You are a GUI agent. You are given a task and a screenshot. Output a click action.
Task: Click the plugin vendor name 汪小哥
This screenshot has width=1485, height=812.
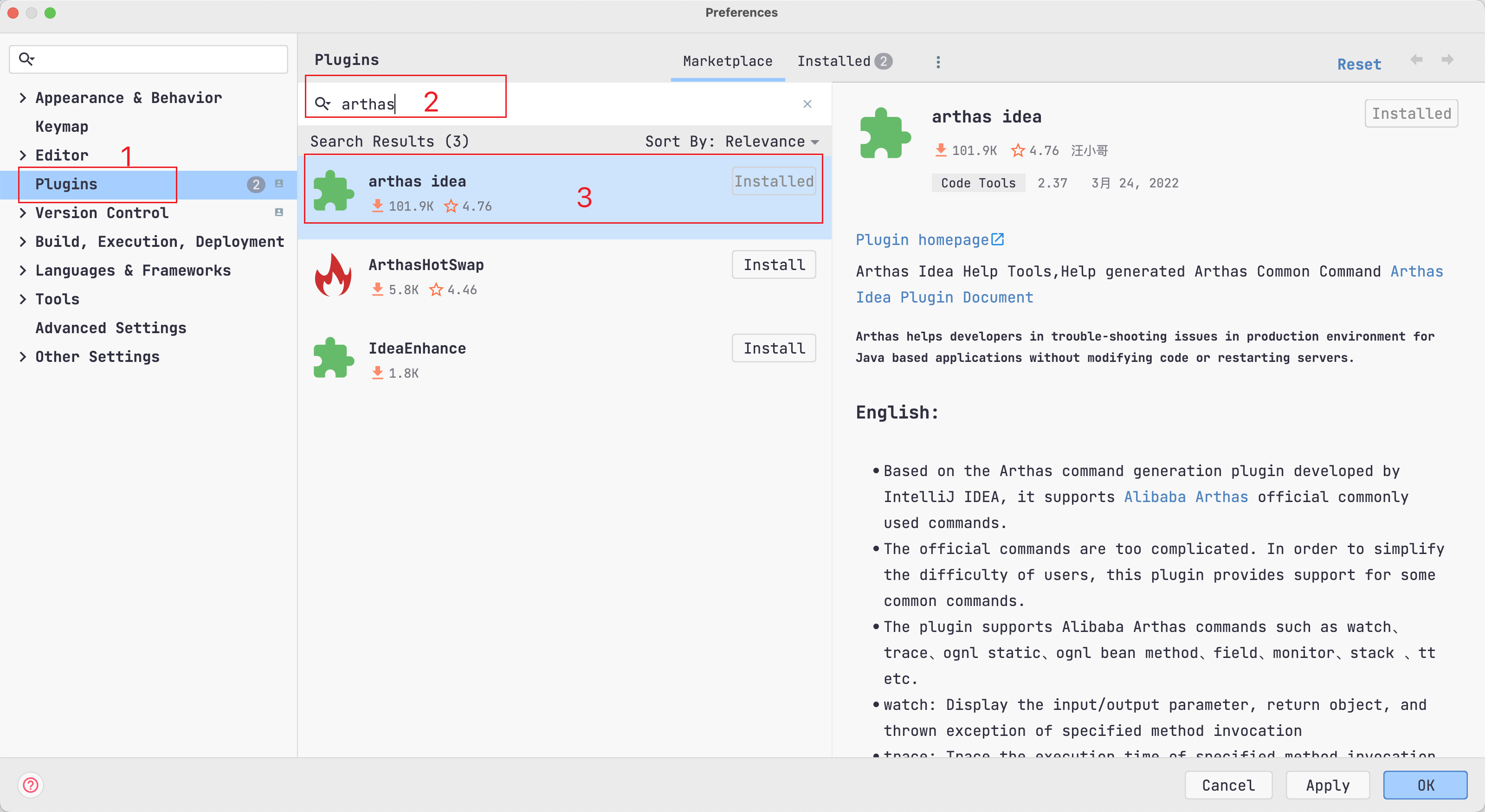(x=1090, y=150)
